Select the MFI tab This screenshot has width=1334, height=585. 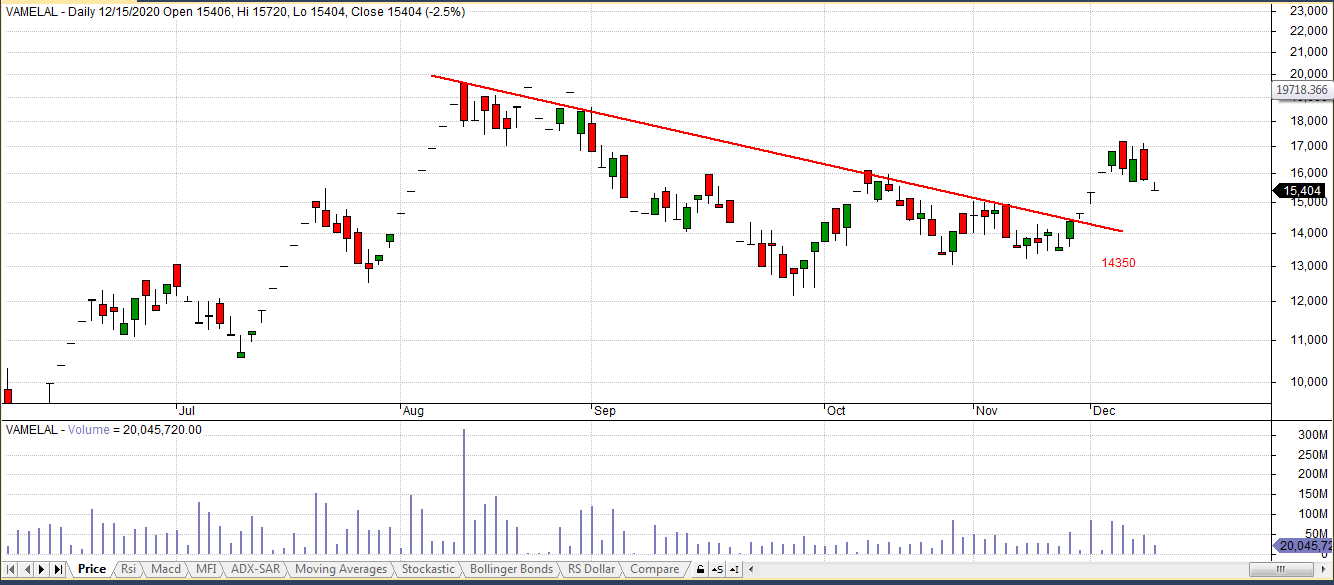[205, 569]
